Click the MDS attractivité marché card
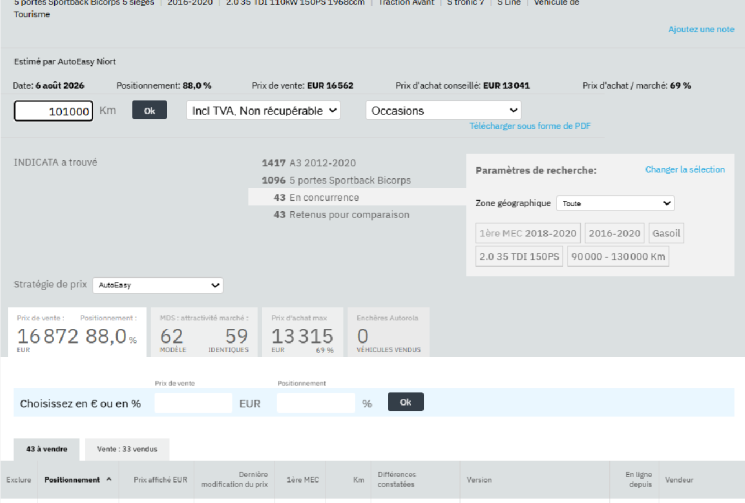This screenshot has width=745, height=503. click(204, 332)
